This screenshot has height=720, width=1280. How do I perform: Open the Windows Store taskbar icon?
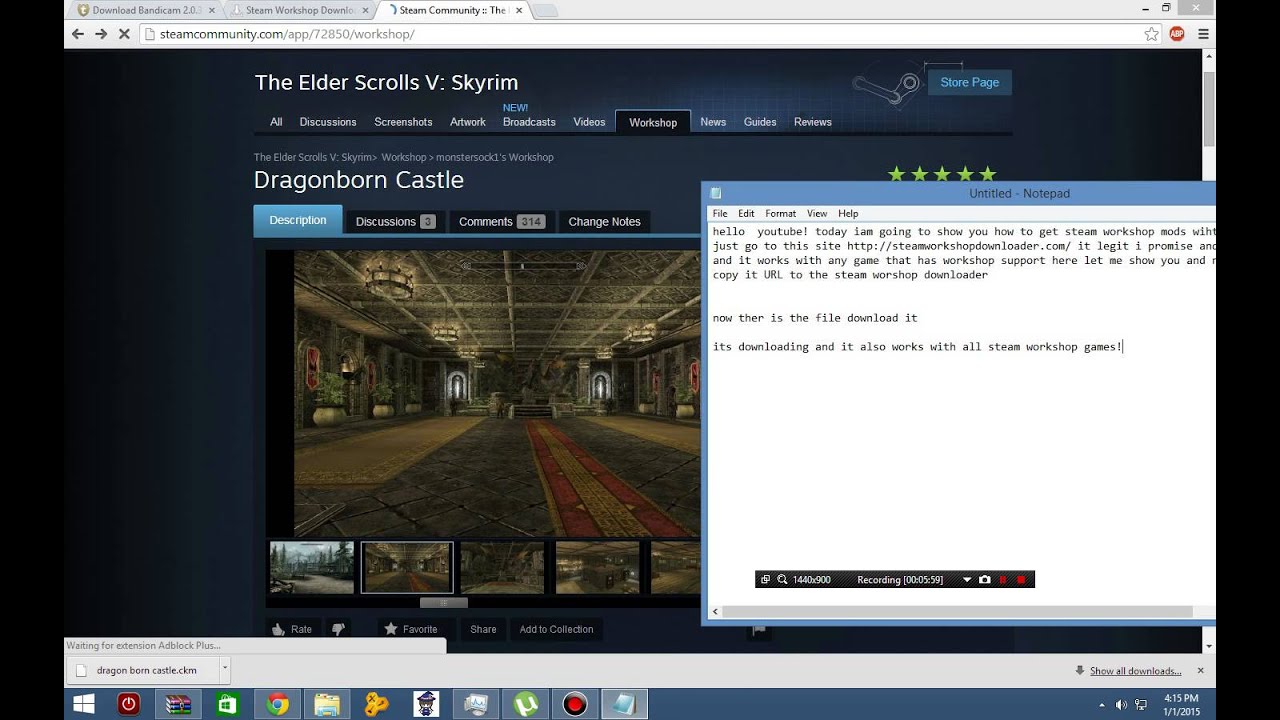[x=227, y=704]
